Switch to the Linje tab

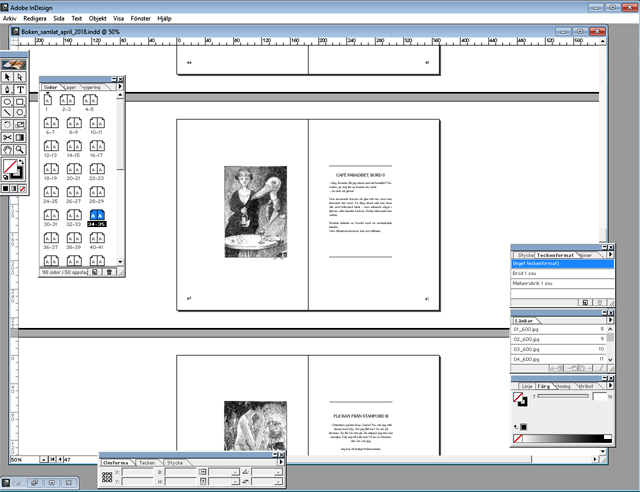coord(527,386)
